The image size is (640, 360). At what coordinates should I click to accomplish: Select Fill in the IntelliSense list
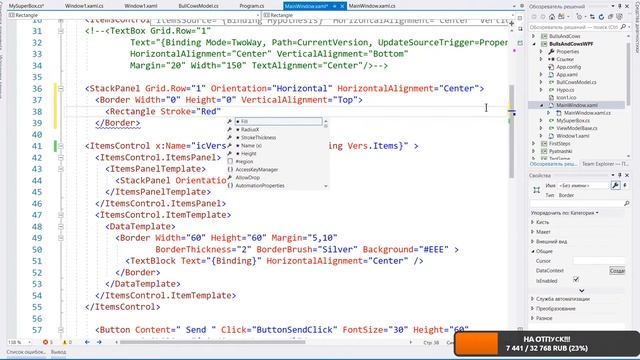[x=278, y=121]
